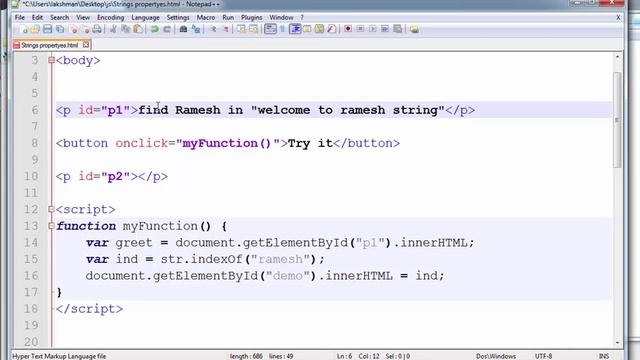This screenshot has height=360, width=640.
Task: Toggle the indent guide toolbar icon
Action: coord(295,29)
